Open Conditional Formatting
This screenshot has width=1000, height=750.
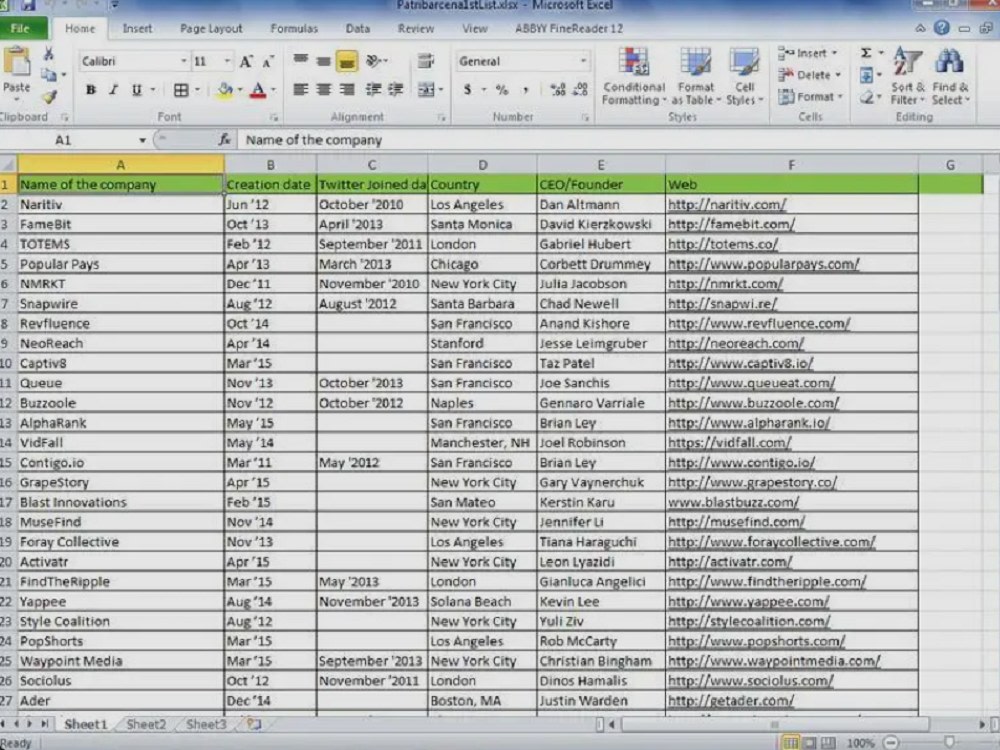(x=634, y=77)
